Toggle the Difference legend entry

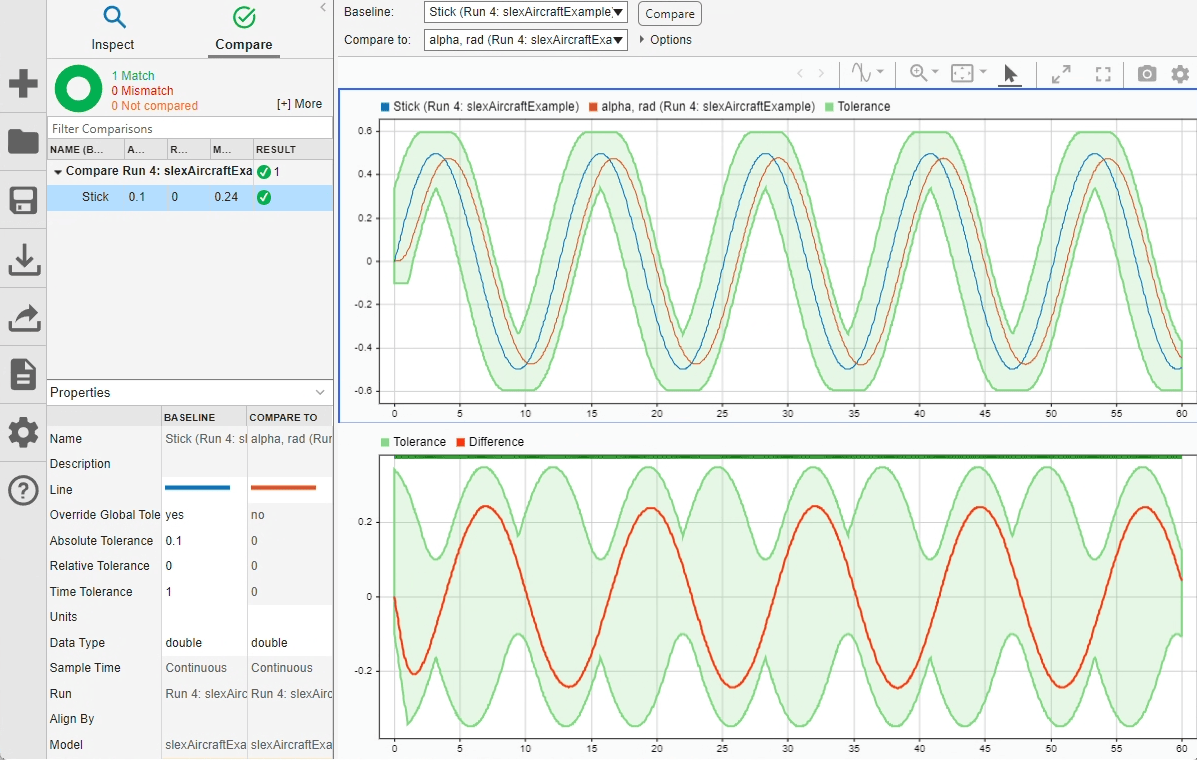tap(490, 442)
